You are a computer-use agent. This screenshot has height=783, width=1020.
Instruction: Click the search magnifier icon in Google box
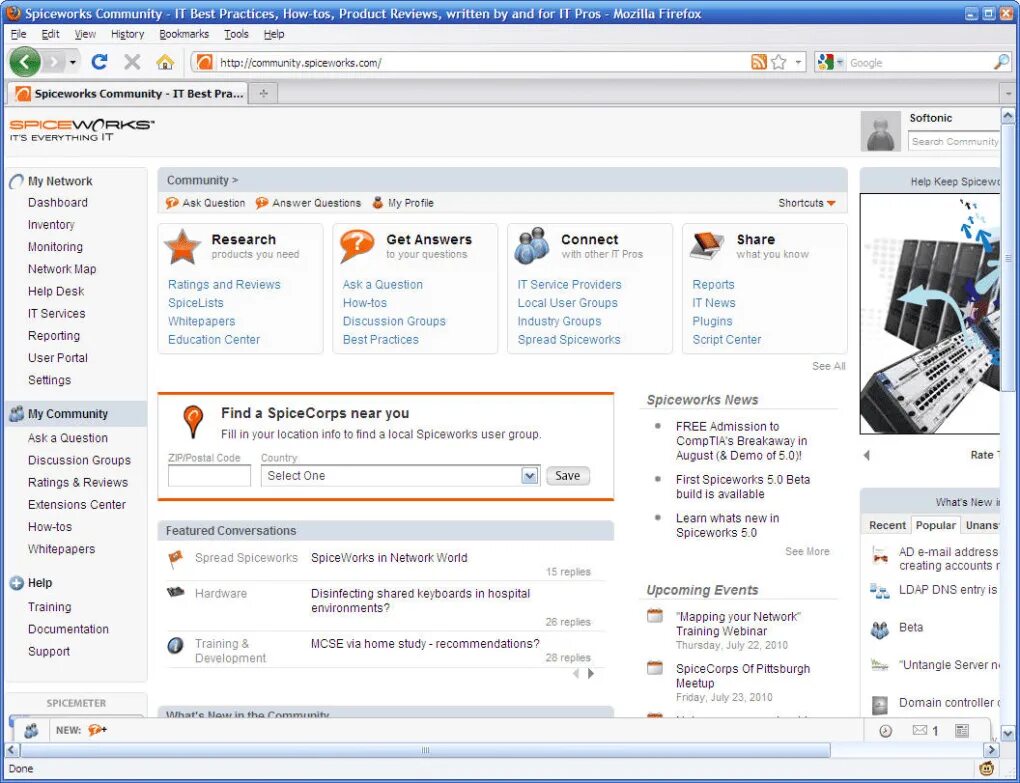coord(1001,62)
